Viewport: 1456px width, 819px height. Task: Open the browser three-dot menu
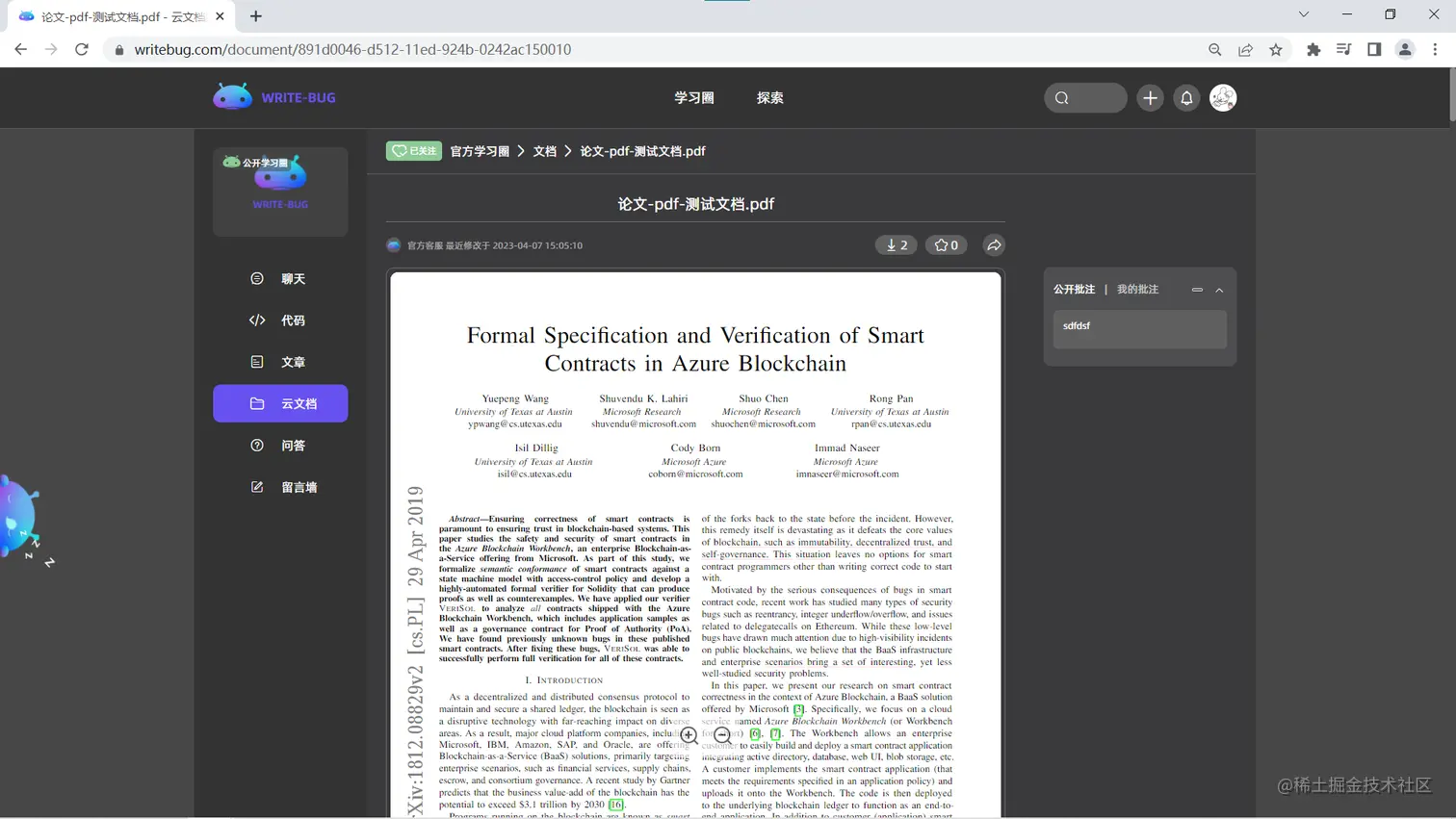pos(1435,49)
